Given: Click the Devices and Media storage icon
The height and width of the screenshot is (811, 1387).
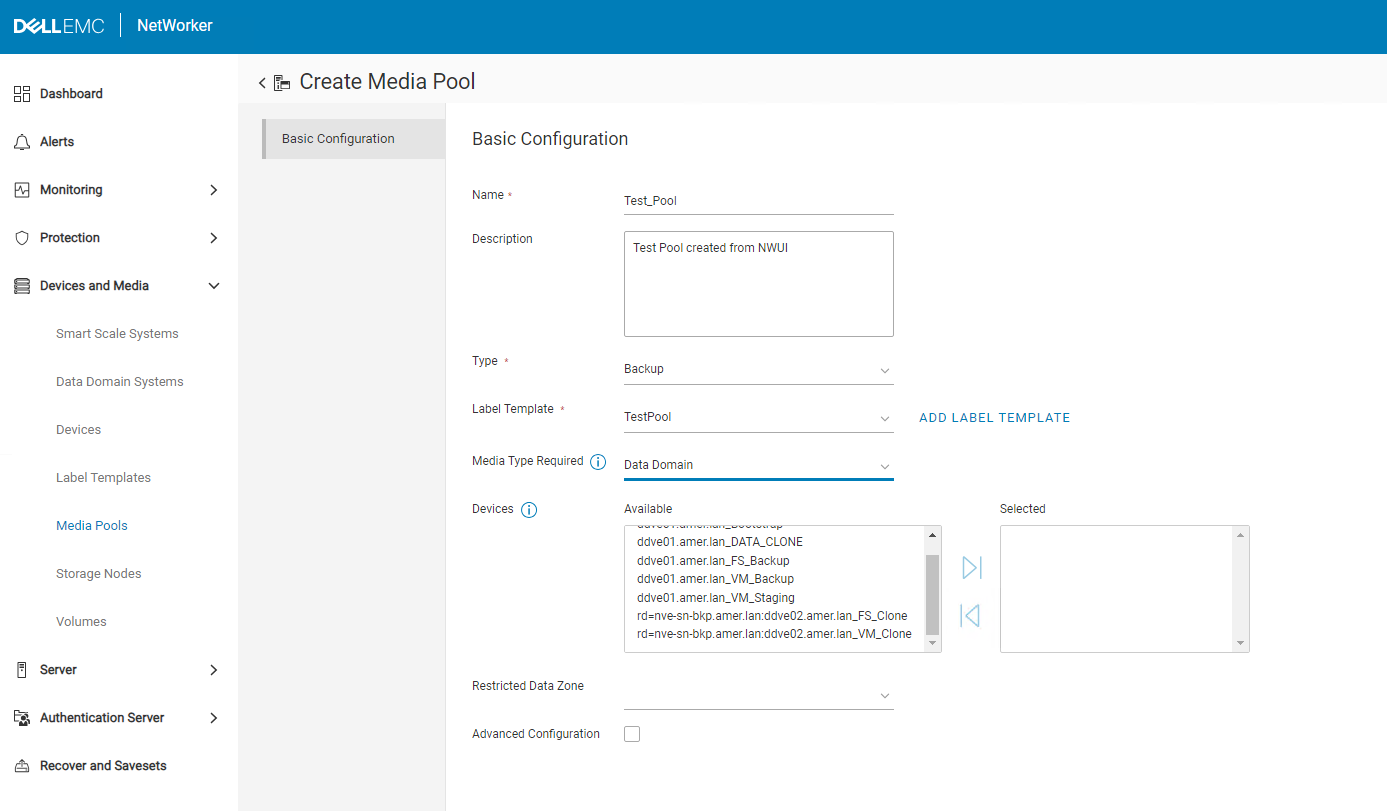Looking at the screenshot, I should 21,285.
